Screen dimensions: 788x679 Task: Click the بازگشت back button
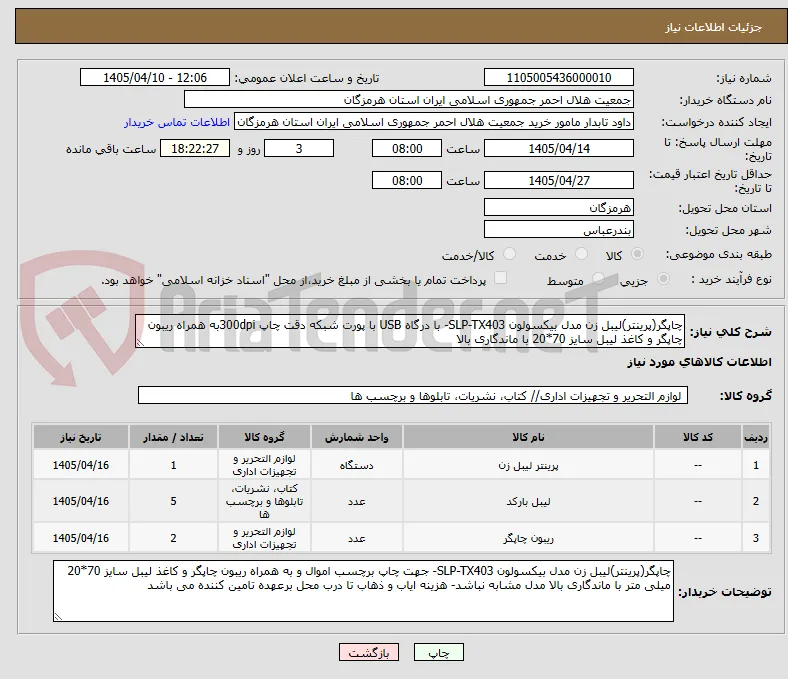point(369,652)
